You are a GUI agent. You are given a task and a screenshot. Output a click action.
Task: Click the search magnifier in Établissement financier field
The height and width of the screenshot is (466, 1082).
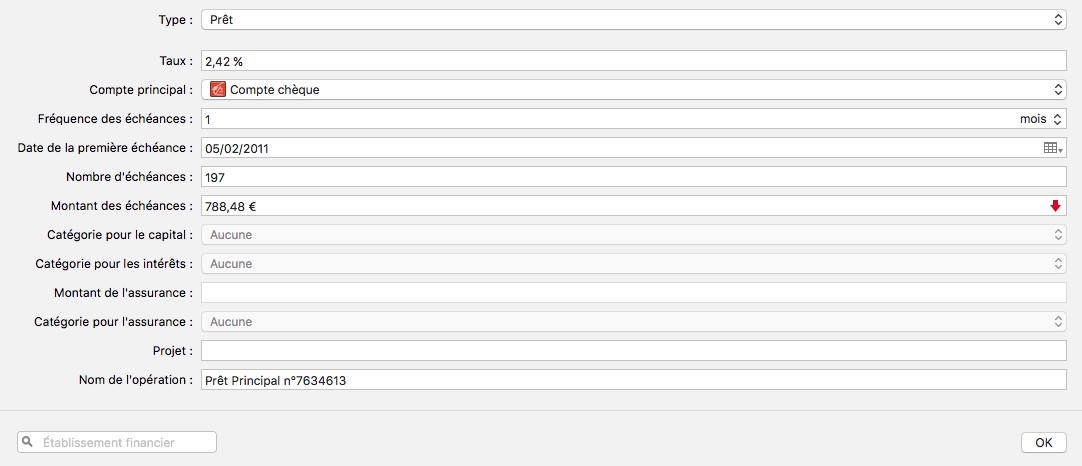coord(27,442)
